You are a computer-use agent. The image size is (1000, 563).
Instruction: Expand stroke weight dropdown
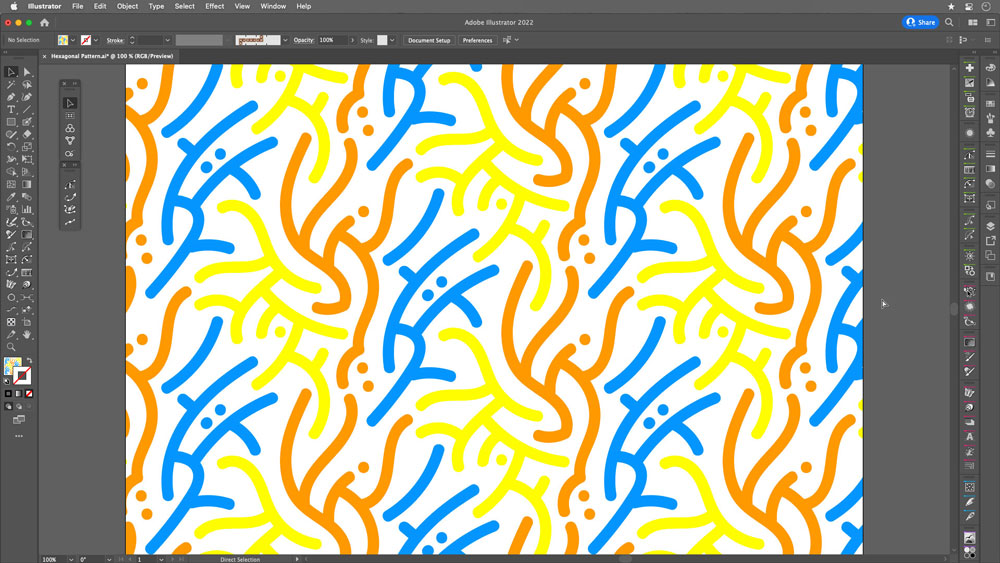(x=167, y=40)
